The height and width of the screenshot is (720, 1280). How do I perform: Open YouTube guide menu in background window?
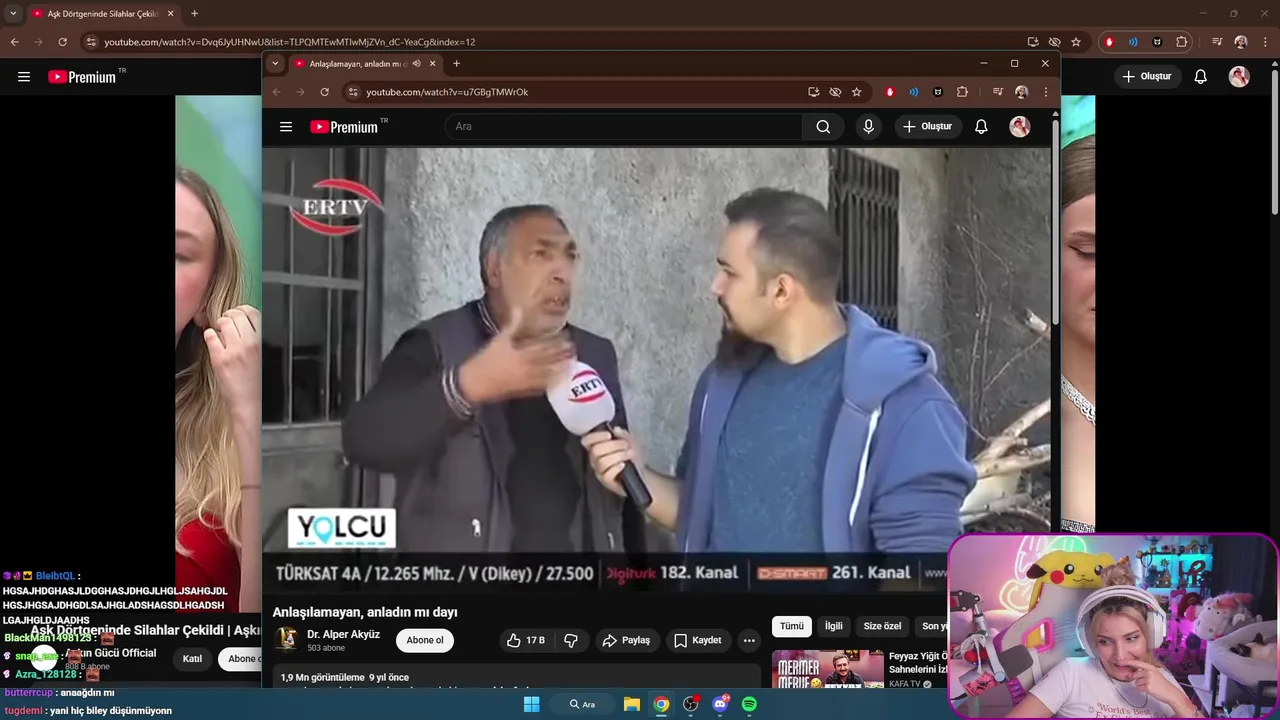click(24, 77)
